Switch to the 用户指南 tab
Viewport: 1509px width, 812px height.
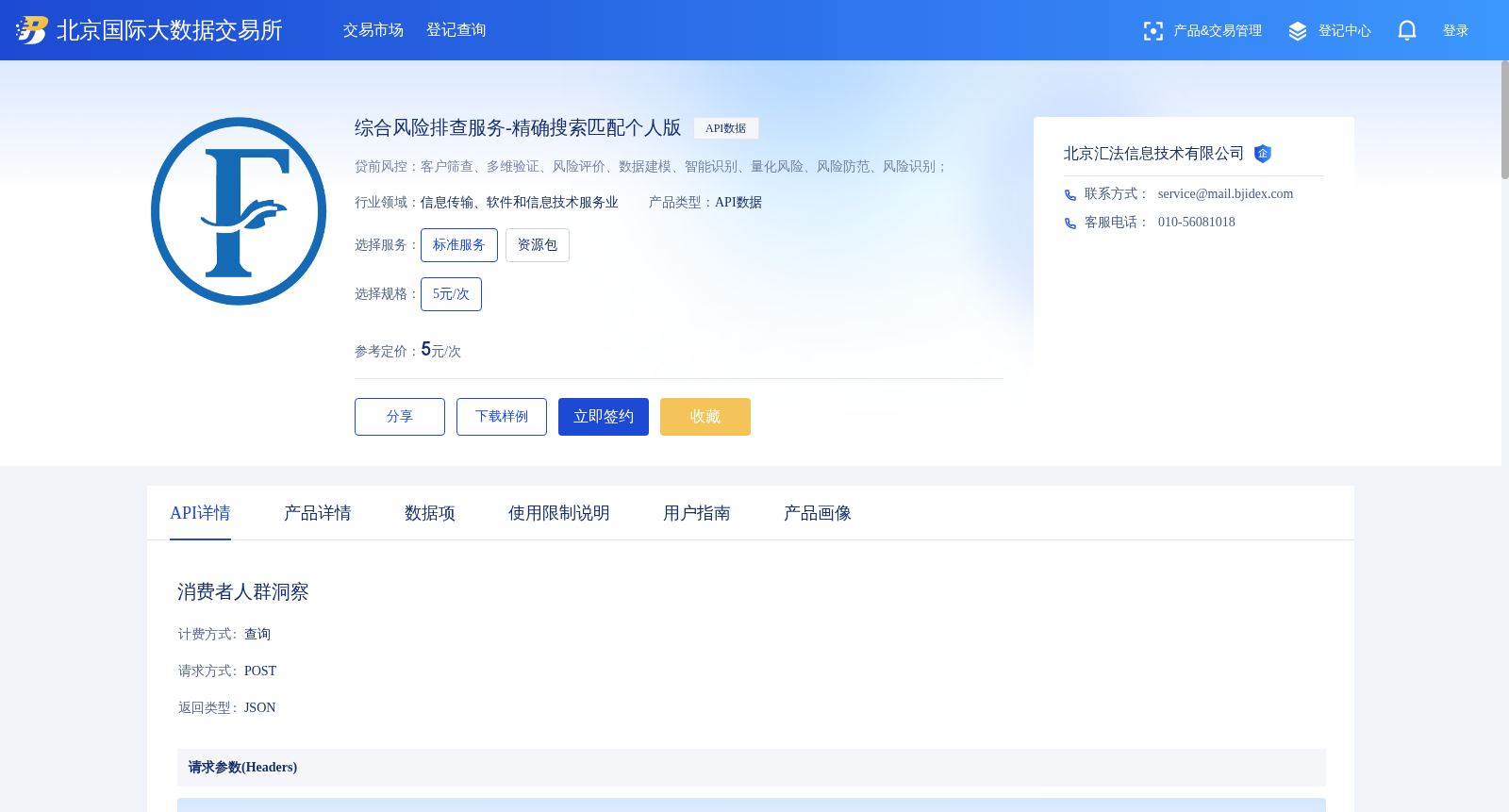(697, 513)
